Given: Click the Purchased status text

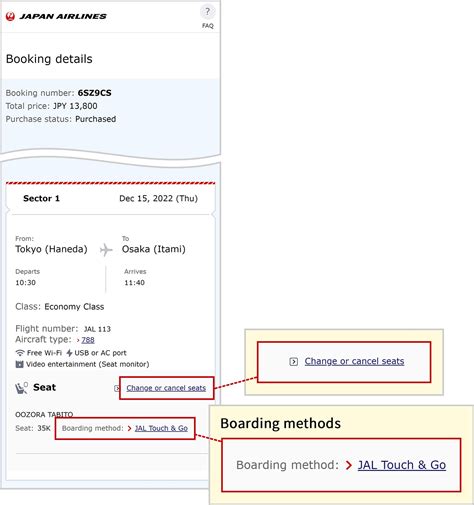Looking at the screenshot, I should click(x=95, y=119).
